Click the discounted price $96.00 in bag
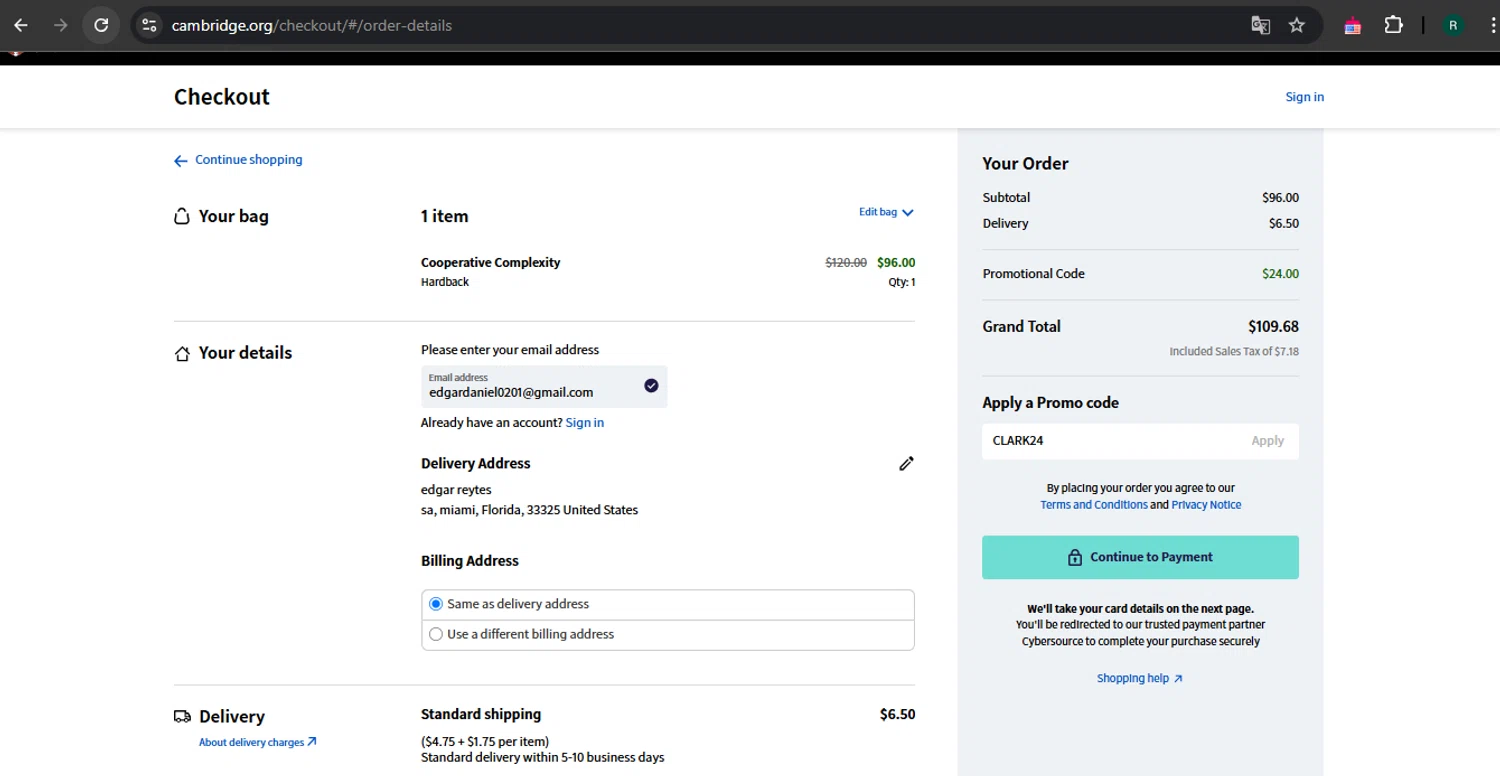This screenshot has width=1500, height=776. click(896, 263)
